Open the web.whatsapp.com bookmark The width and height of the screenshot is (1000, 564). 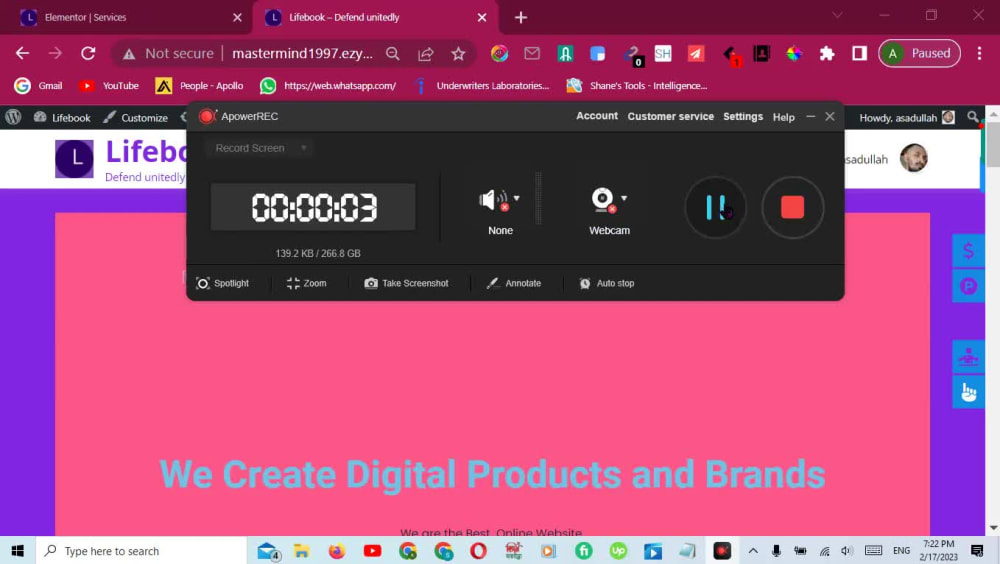(328, 85)
